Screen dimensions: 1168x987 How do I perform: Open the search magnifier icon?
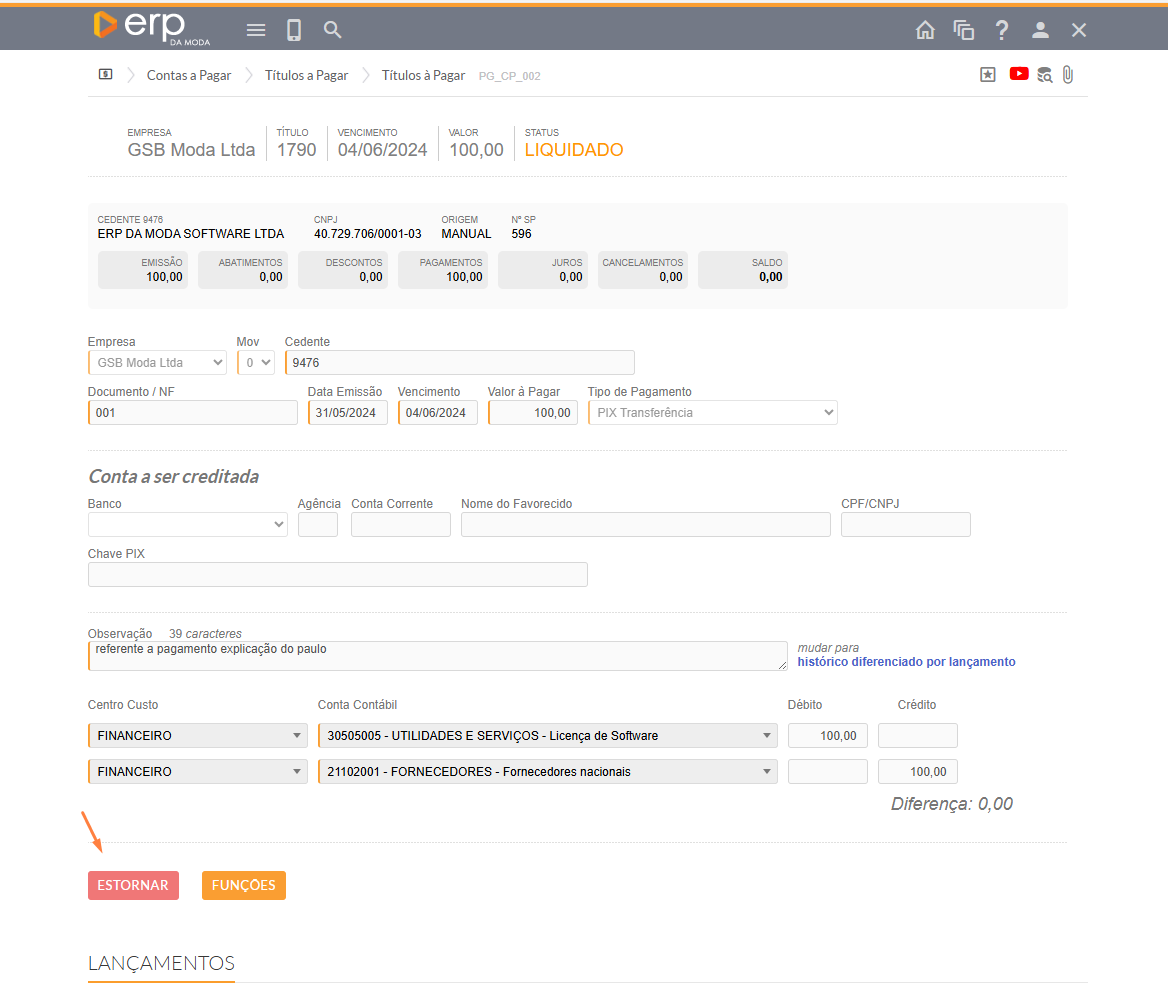point(333,30)
